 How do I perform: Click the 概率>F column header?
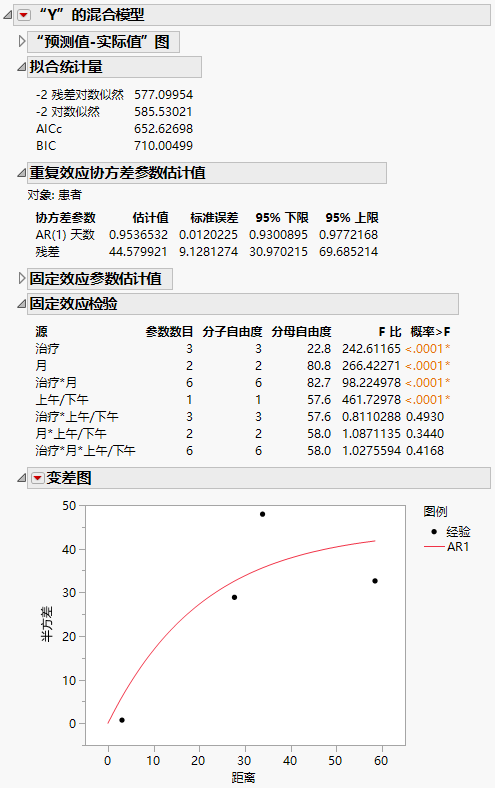tap(430, 332)
